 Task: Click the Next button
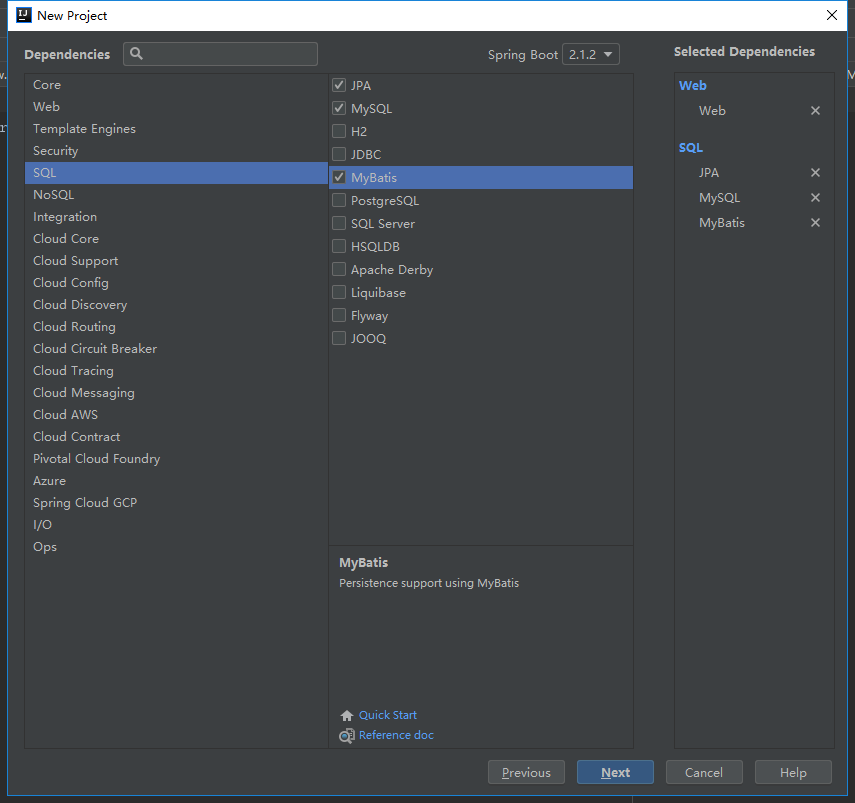click(615, 772)
